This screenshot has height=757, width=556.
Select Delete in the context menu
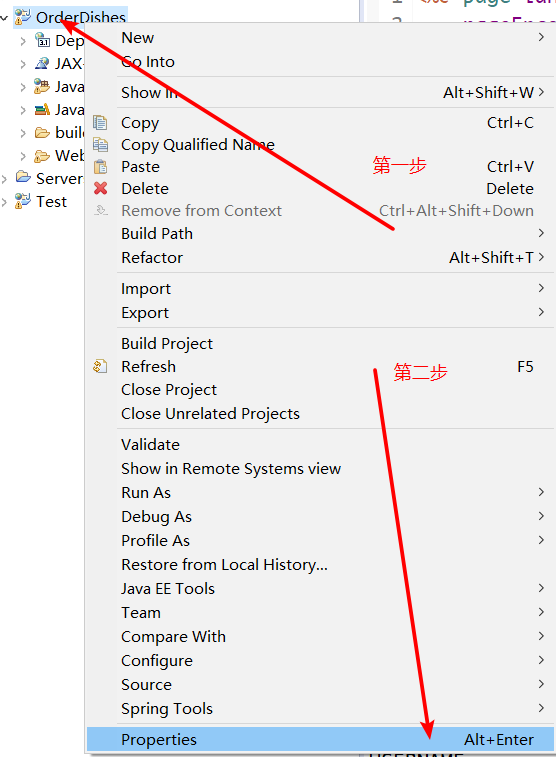pos(319,188)
